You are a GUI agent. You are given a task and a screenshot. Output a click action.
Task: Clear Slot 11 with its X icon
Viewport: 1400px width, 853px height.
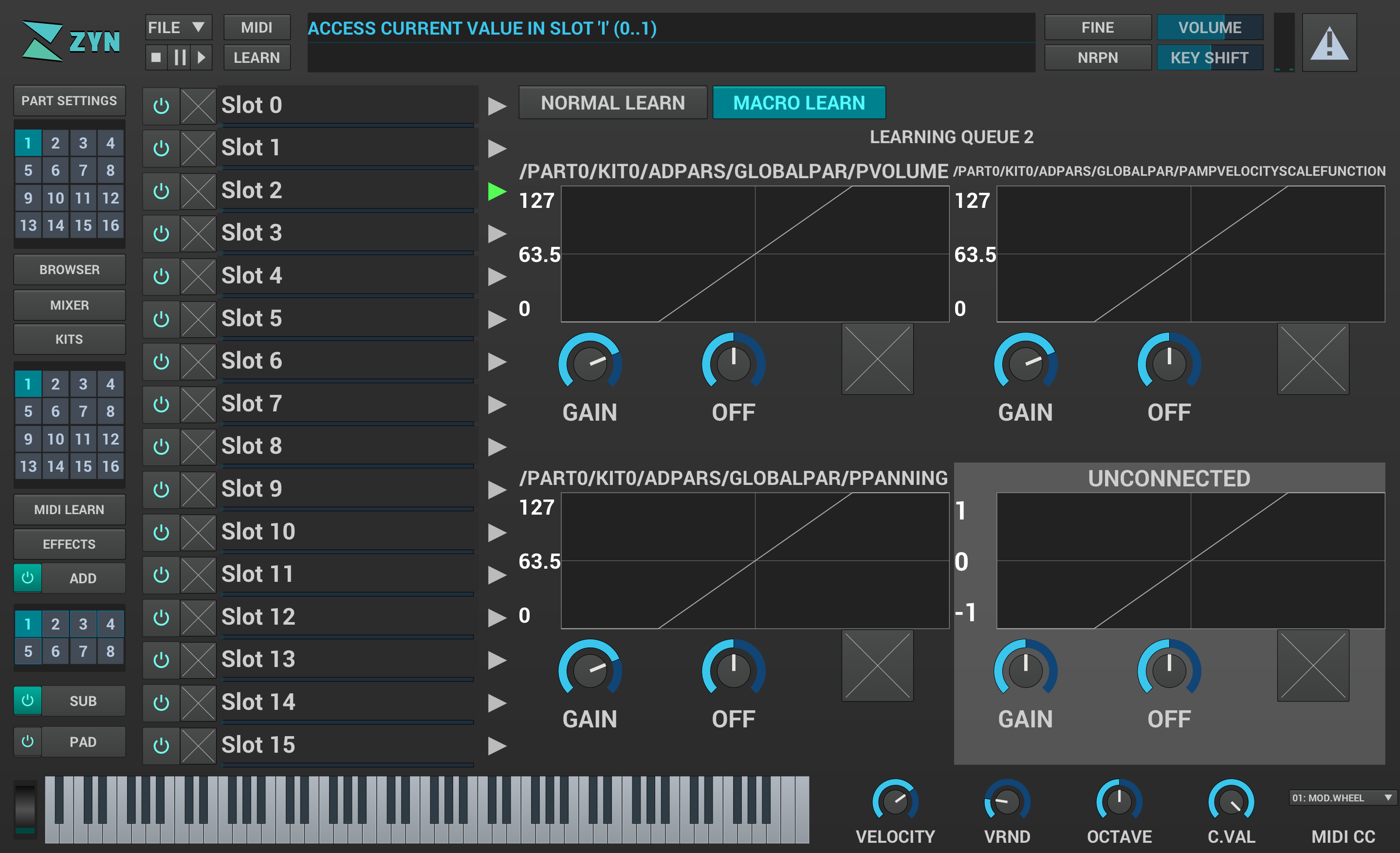coord(198,575)
